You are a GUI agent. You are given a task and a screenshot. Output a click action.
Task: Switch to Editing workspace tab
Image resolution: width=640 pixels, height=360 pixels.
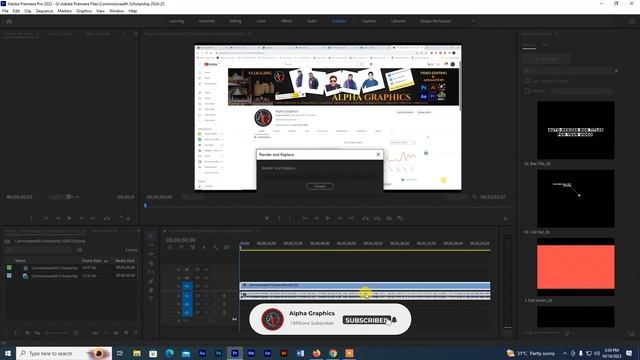pyautogui.click(x=236, y=21)
